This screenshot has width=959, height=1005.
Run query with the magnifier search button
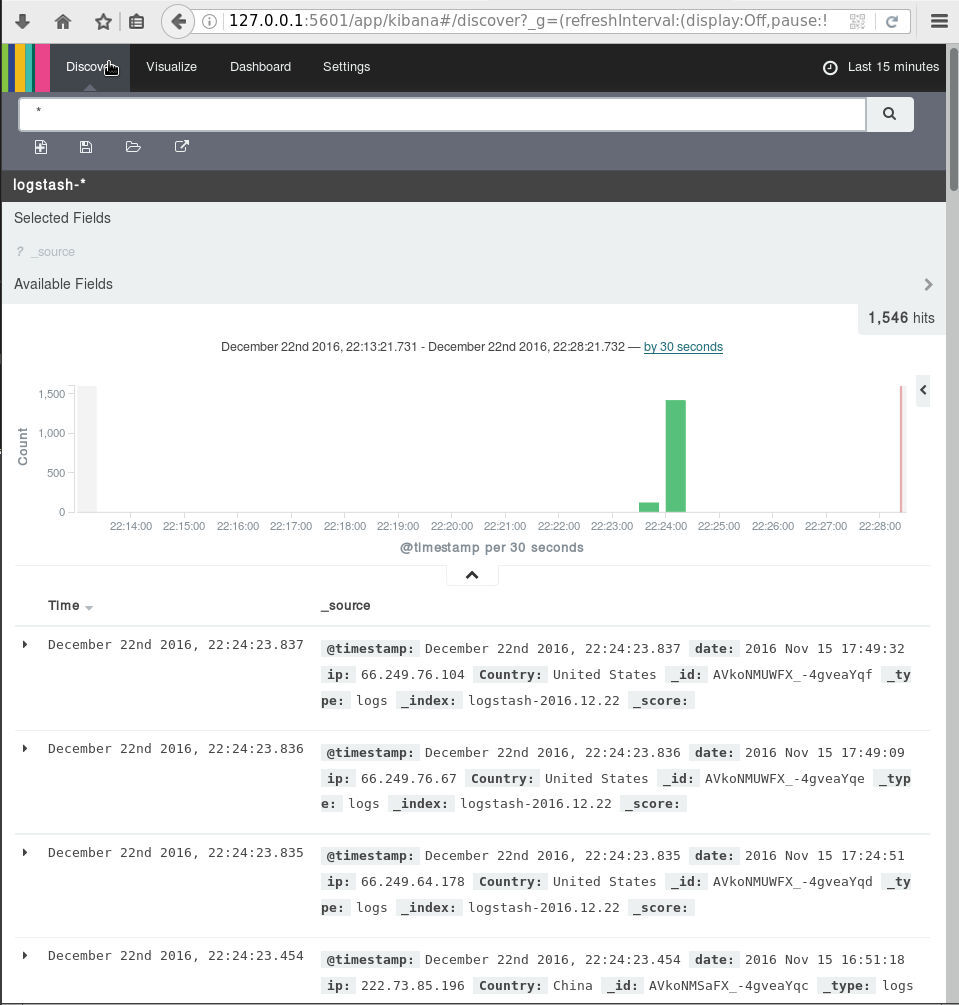coord(889,114)
